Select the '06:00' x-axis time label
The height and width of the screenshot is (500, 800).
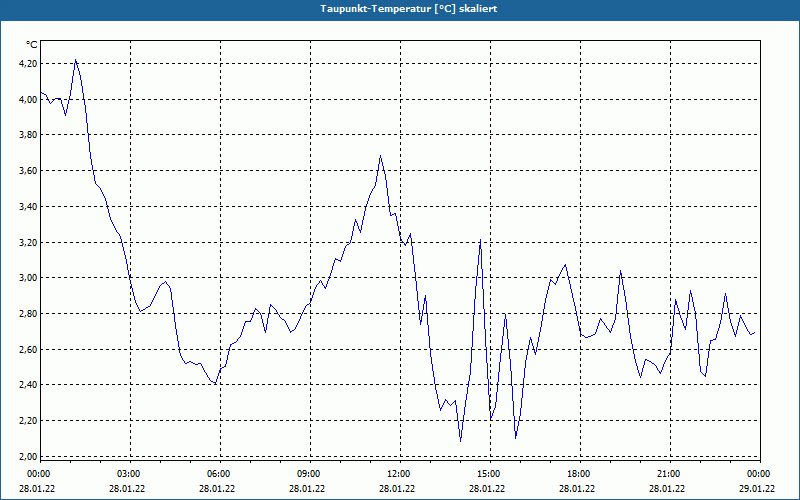[217, 474]
